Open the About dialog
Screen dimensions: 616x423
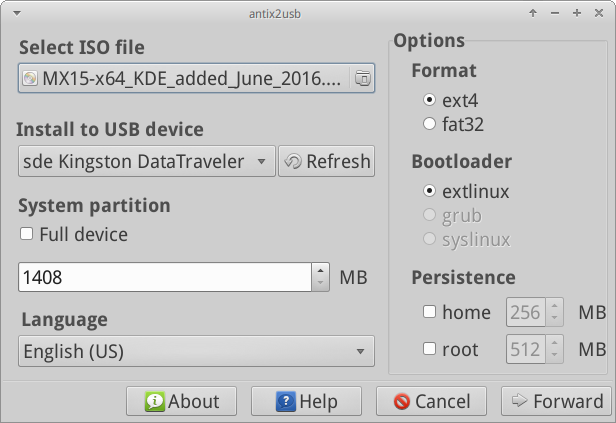[x=182, y=401]
